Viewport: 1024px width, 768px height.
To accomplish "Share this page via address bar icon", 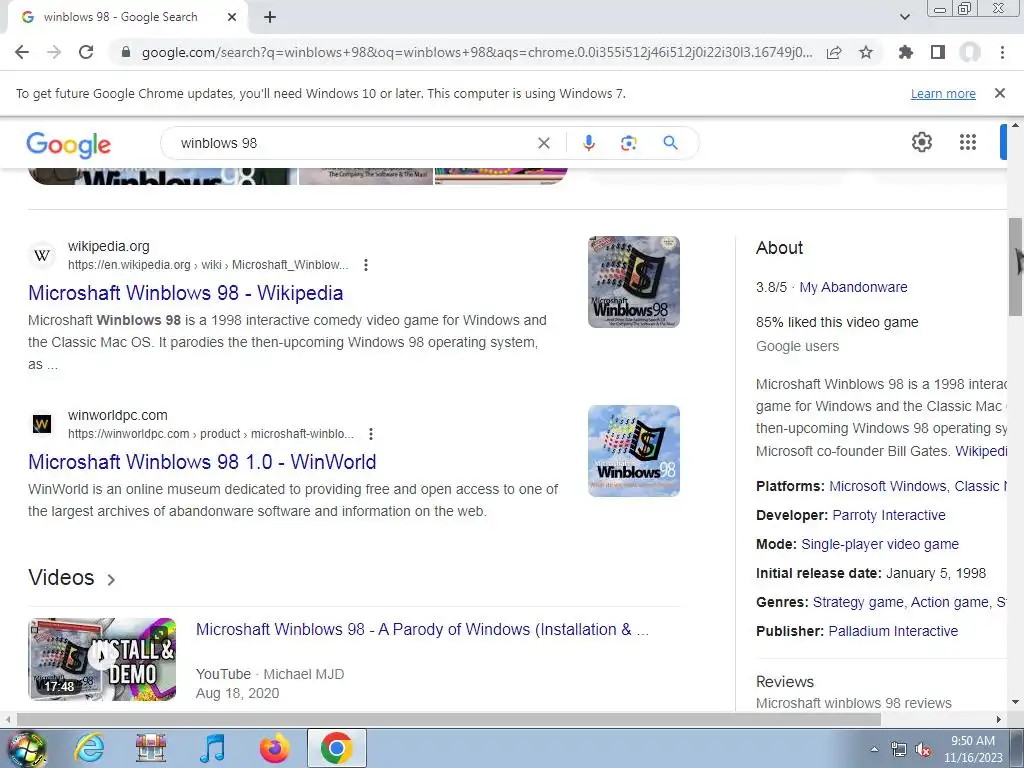I will (834, 53).
